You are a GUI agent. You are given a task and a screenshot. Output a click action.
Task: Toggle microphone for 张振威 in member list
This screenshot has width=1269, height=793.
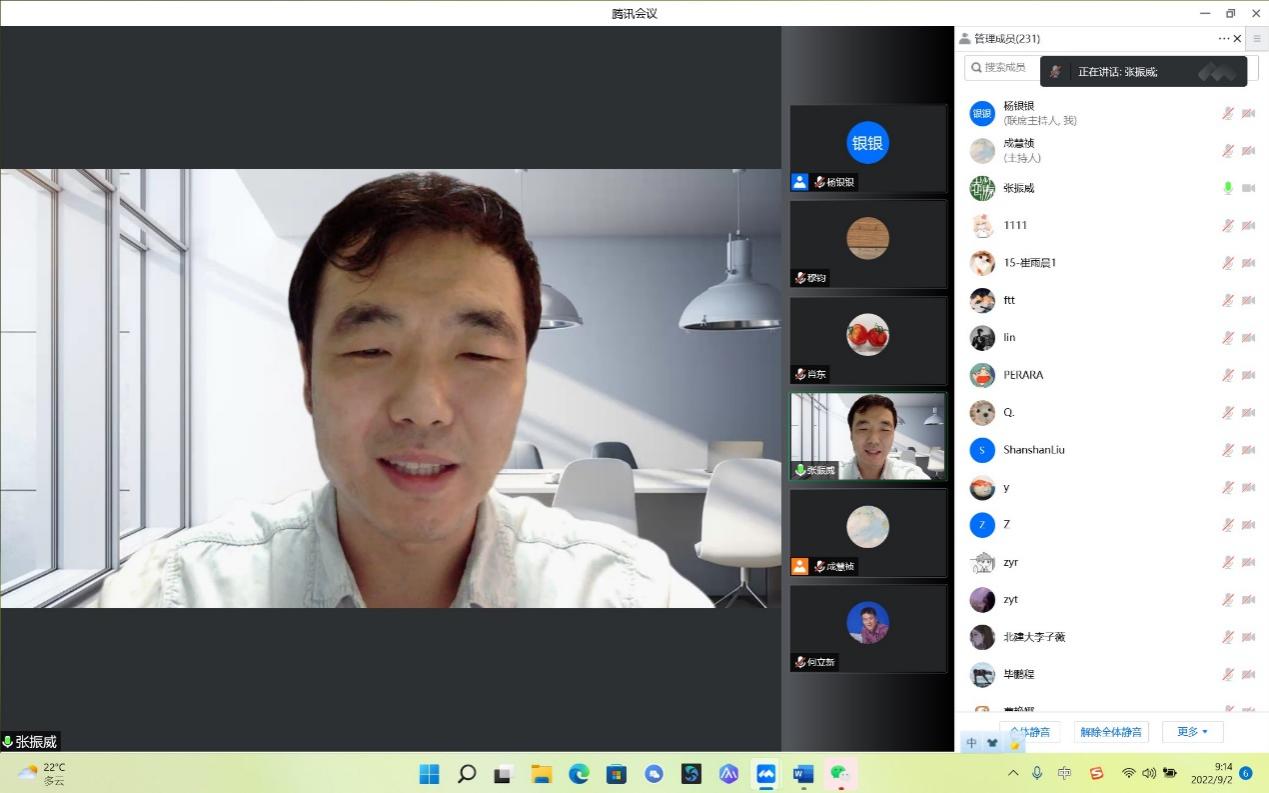tap(1228, 188)
